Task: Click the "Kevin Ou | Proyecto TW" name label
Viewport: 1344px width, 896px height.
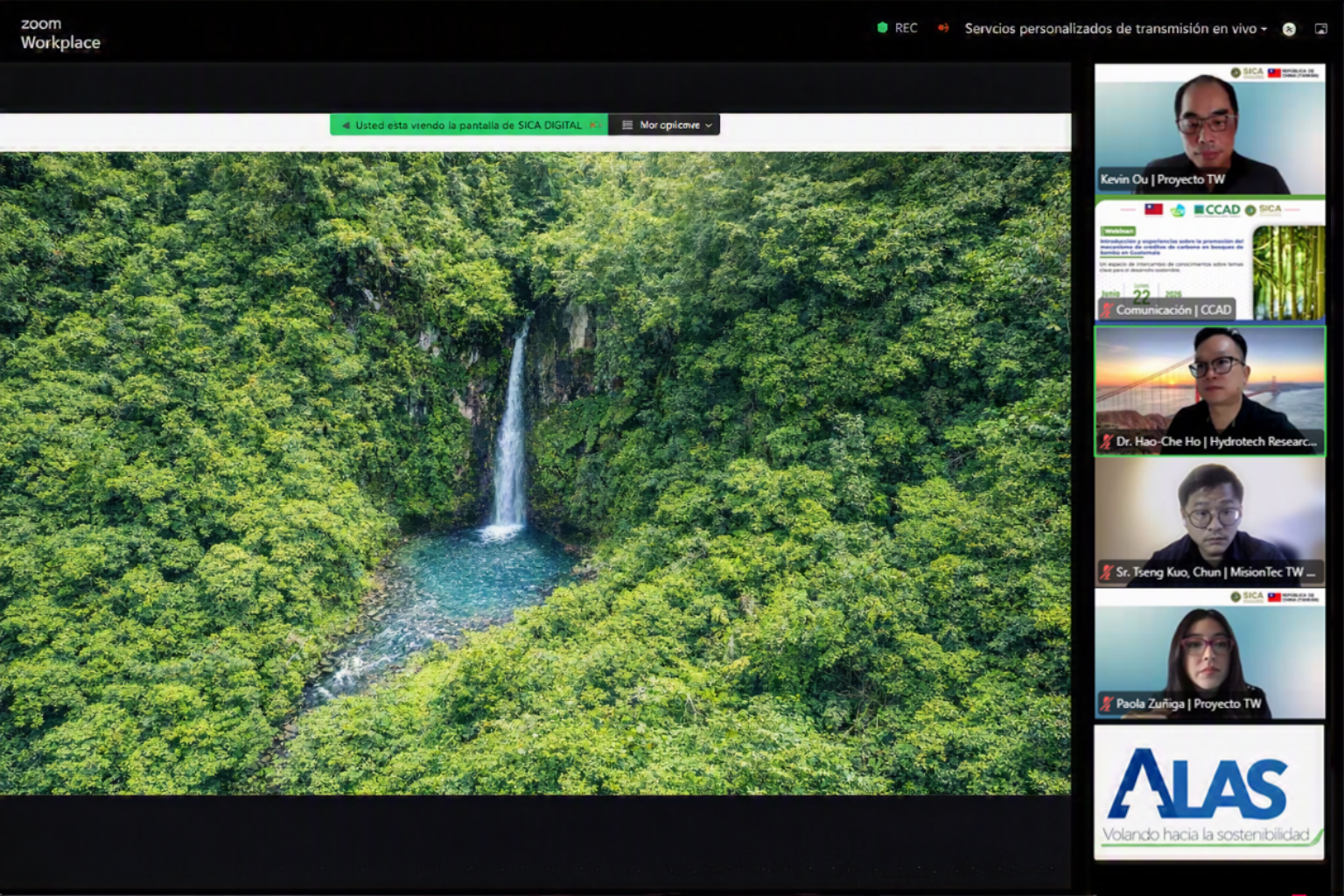Action: (x=1163, y=179)
